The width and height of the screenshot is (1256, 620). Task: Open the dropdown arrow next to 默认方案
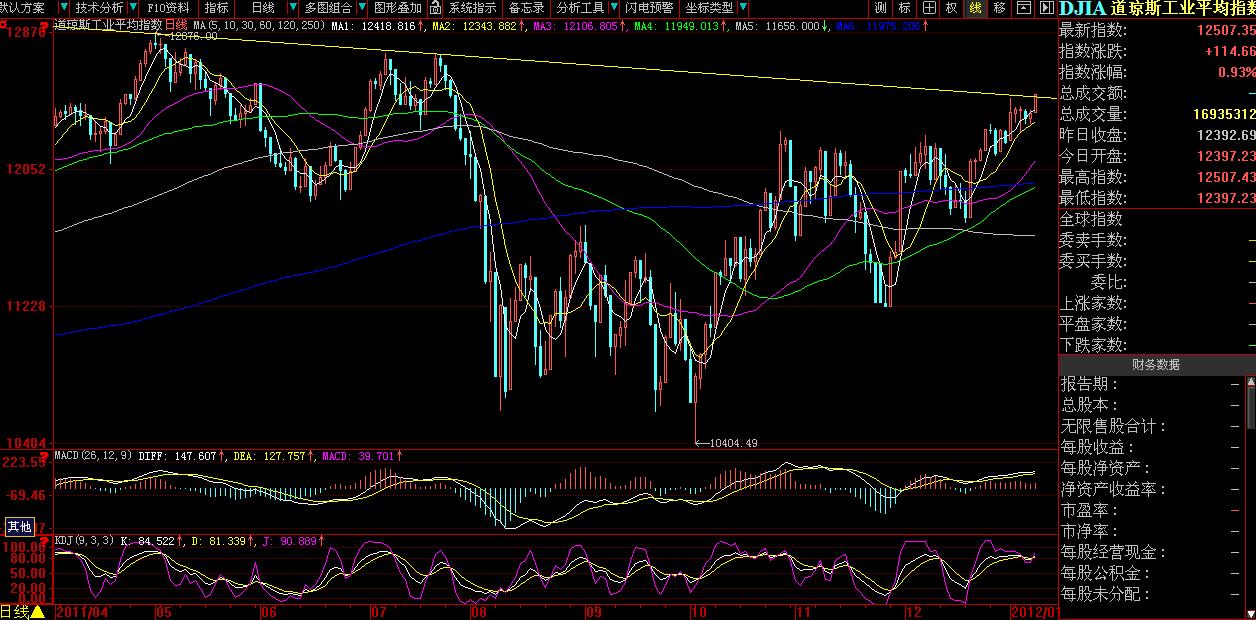(x=65, y=8)
